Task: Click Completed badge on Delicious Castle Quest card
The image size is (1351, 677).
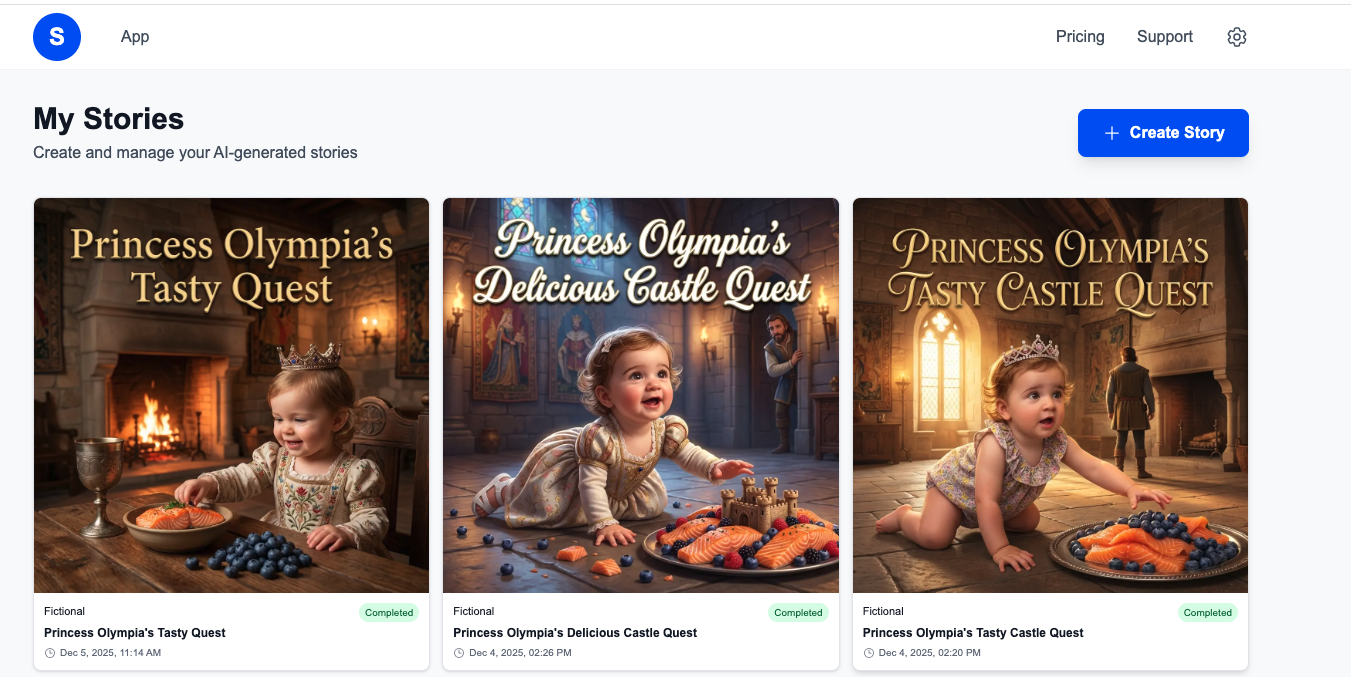Action: click(798, 612)
